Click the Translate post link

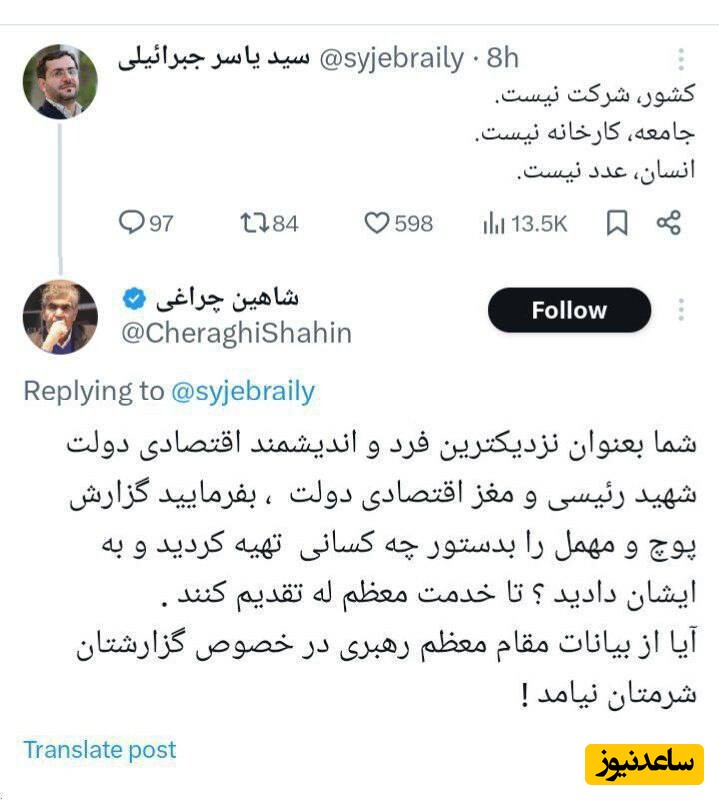(99, 749)
